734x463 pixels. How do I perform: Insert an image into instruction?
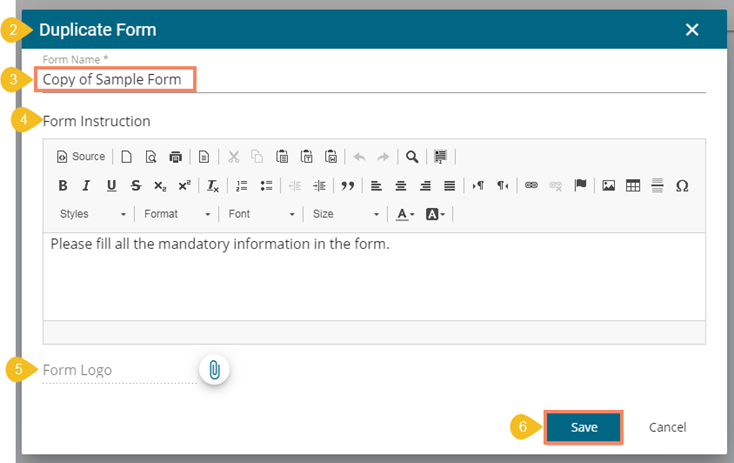pos(608,186)
